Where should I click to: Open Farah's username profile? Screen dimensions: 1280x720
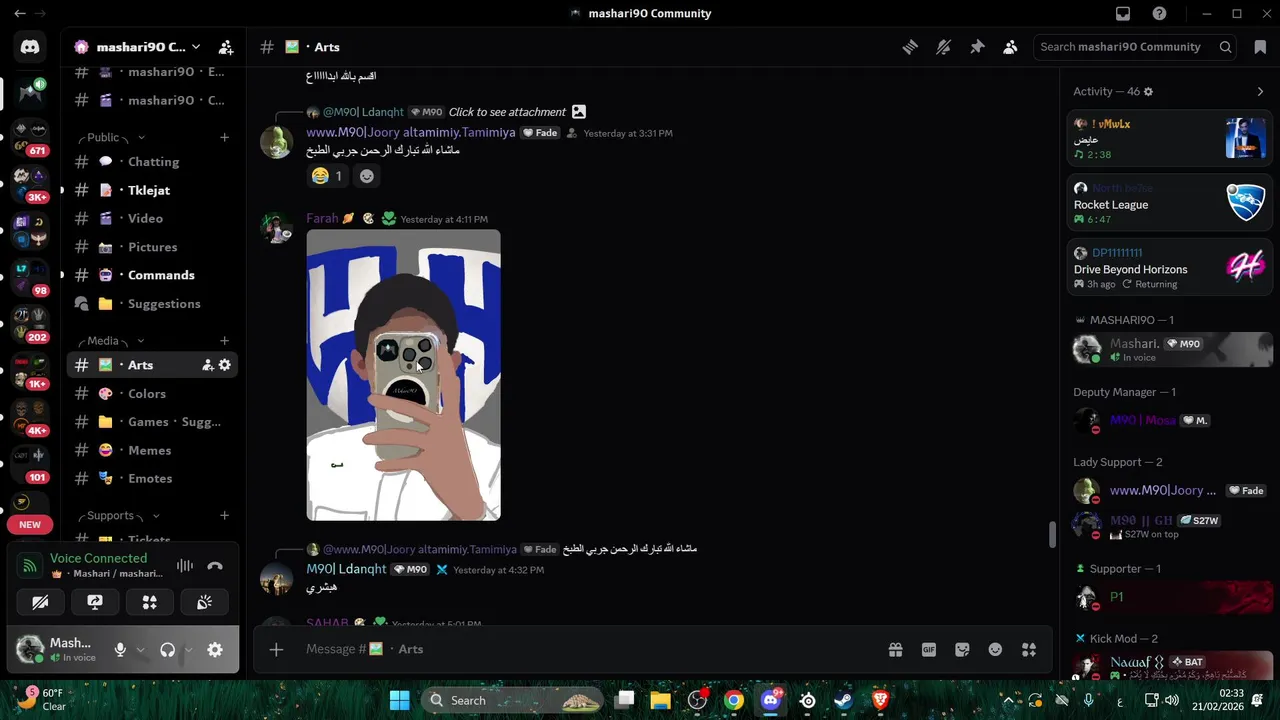pos(322,219)
